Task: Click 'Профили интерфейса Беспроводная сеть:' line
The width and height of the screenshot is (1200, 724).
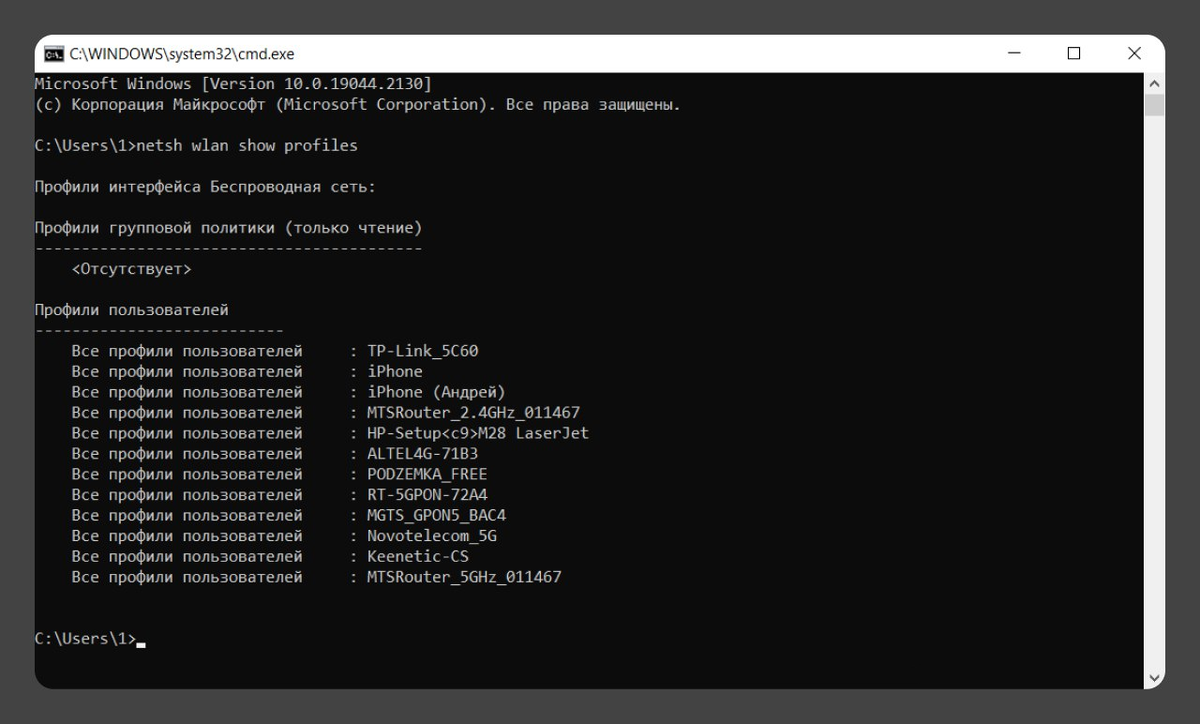Action: point(205,187)
